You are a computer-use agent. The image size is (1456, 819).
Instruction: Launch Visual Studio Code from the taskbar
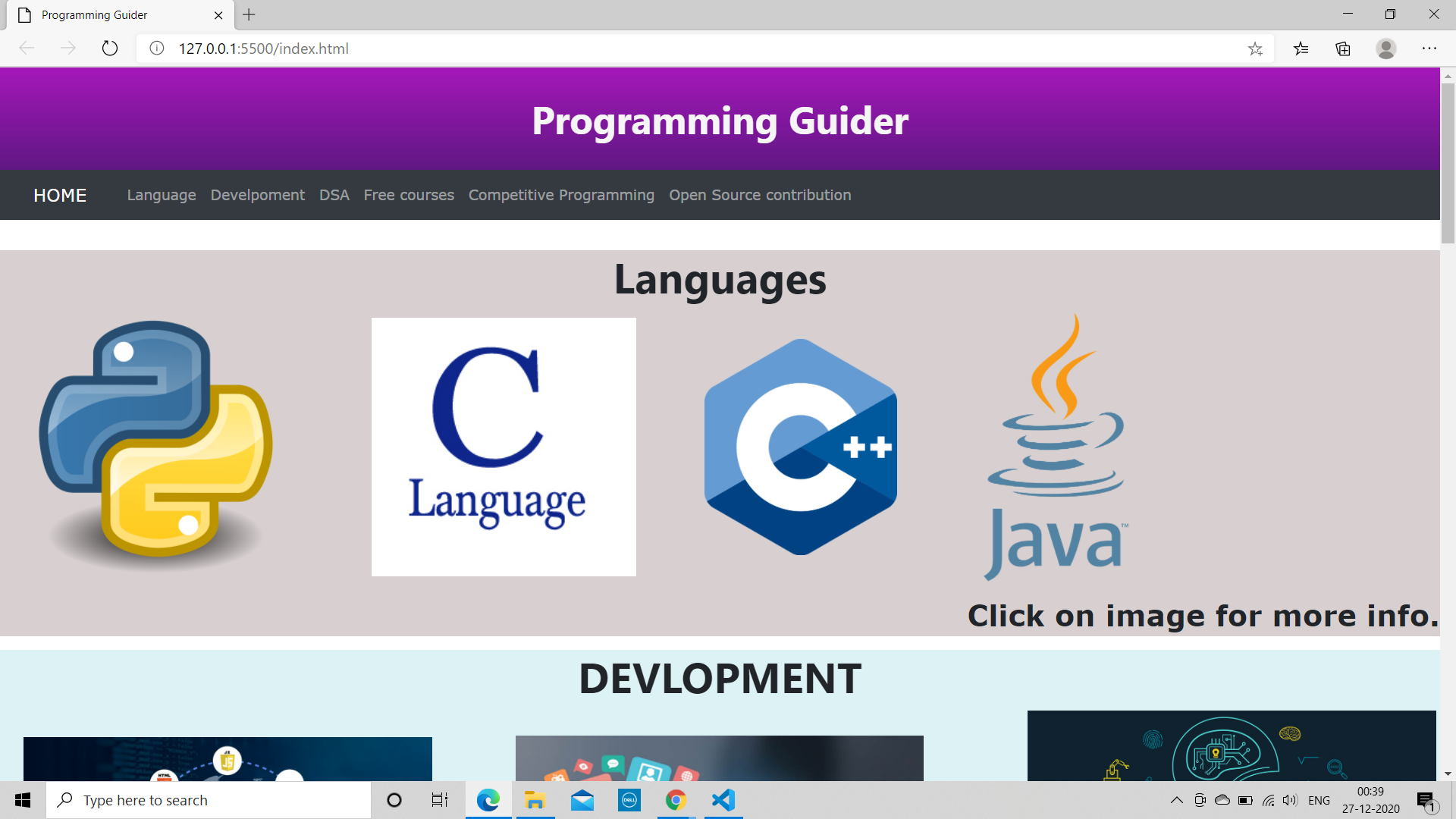pyautogui.click(x=723, y=799)
